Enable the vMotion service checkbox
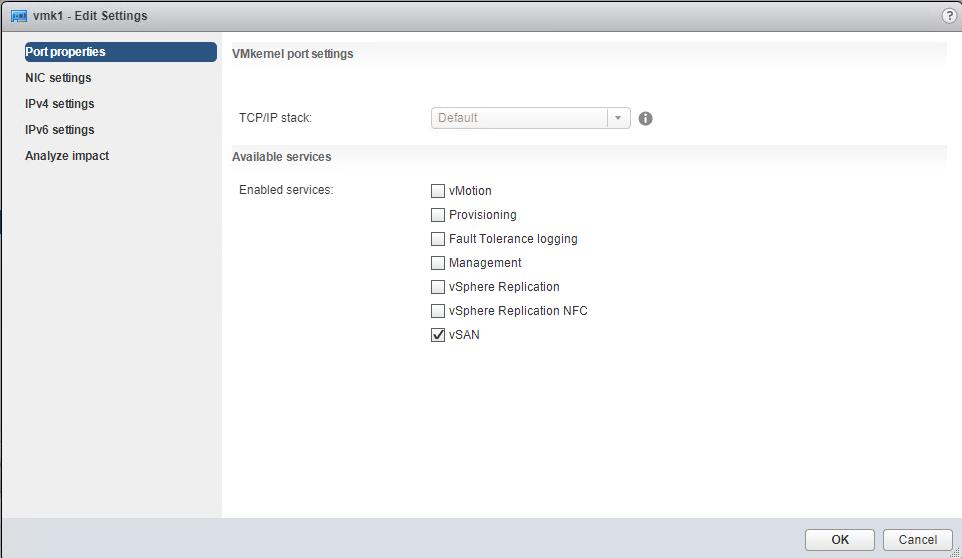This screenshot has height=558, width=962. pyautogui.click(x=437, y=191)
